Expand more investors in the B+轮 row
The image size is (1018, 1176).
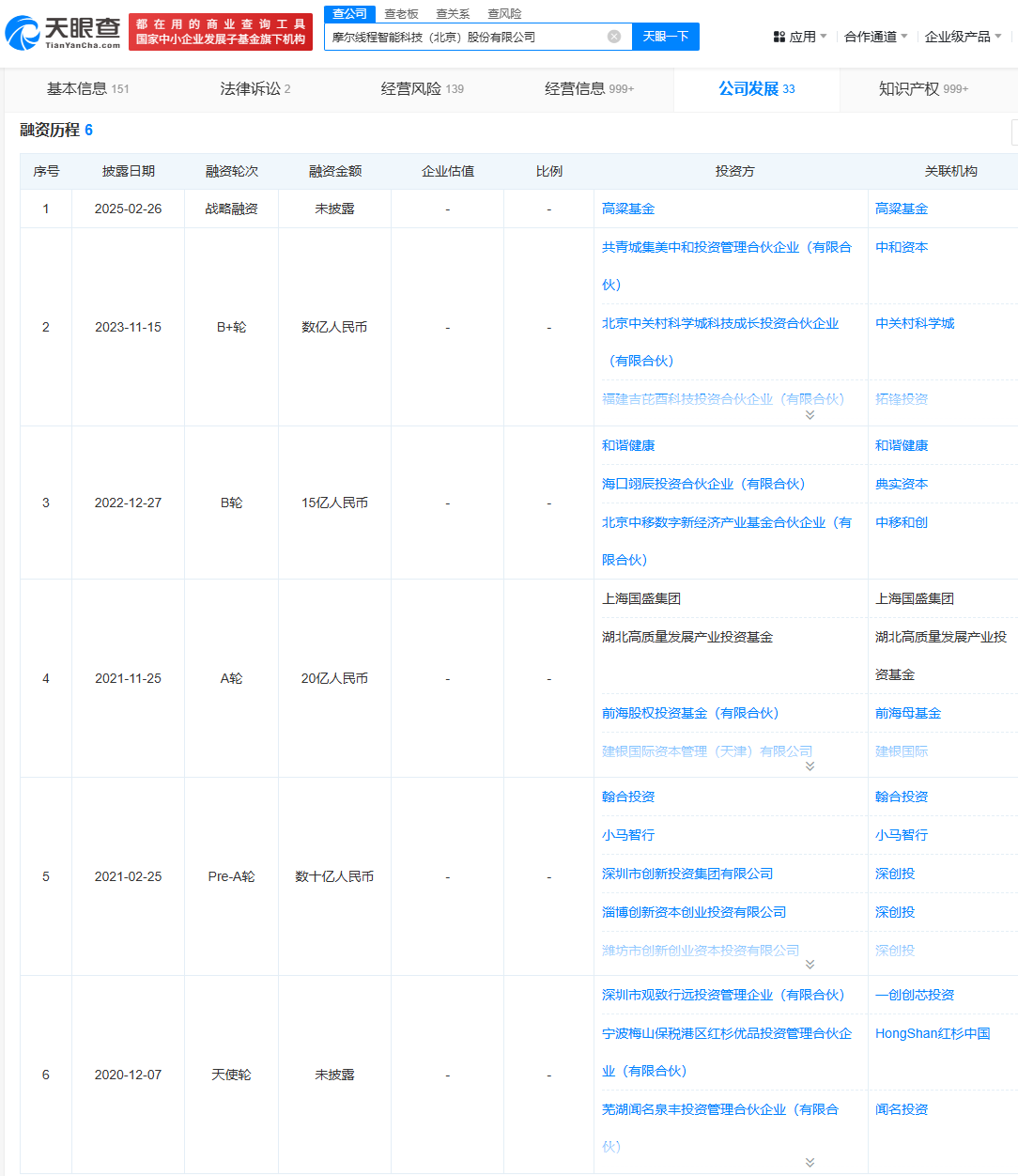pos(810,415)
